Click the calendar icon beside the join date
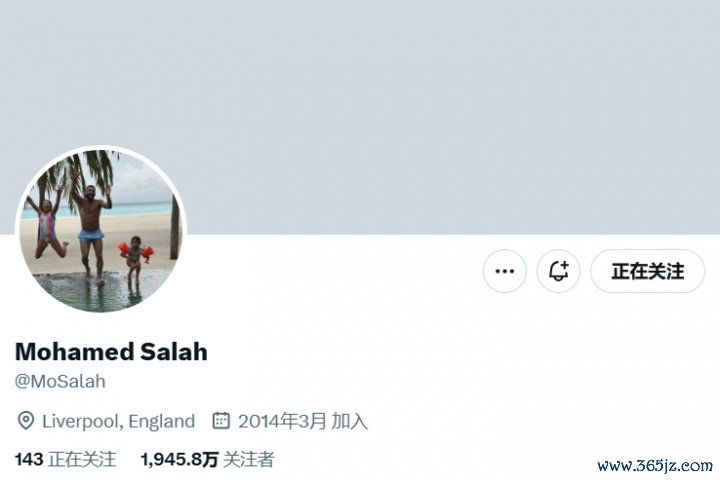This screenshot has width=720, height=481. [x=221, y=420]
